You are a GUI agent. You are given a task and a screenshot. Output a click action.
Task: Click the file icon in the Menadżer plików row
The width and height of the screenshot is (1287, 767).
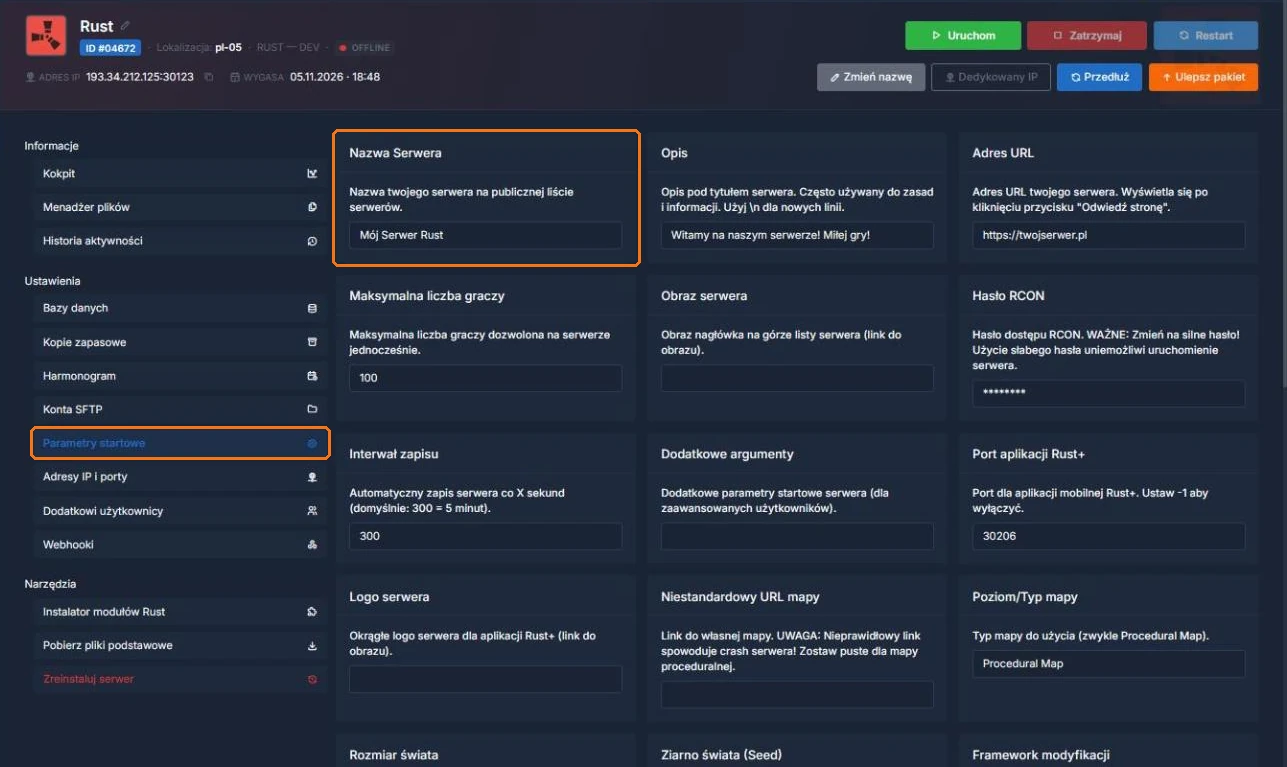pos(312,207)
